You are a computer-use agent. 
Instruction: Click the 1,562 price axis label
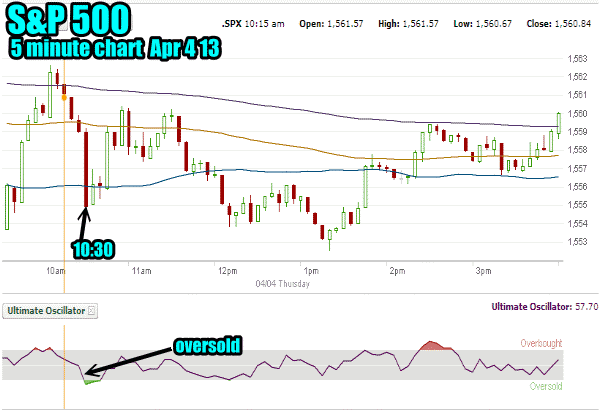(x=578, y=77)
